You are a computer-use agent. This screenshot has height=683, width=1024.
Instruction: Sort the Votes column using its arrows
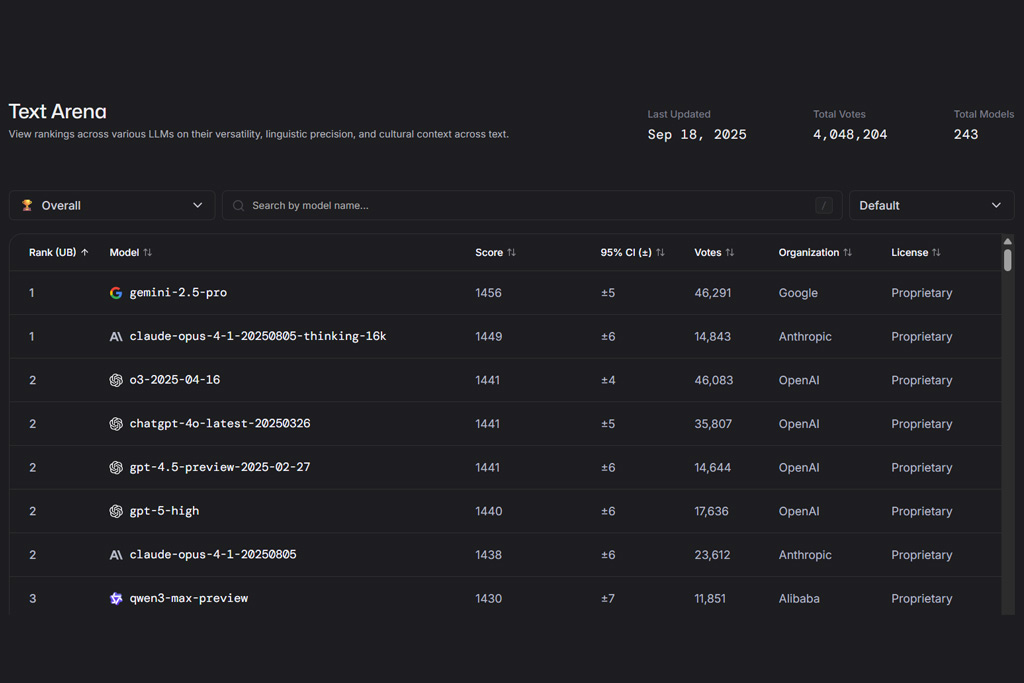click(x=729, y=253)
